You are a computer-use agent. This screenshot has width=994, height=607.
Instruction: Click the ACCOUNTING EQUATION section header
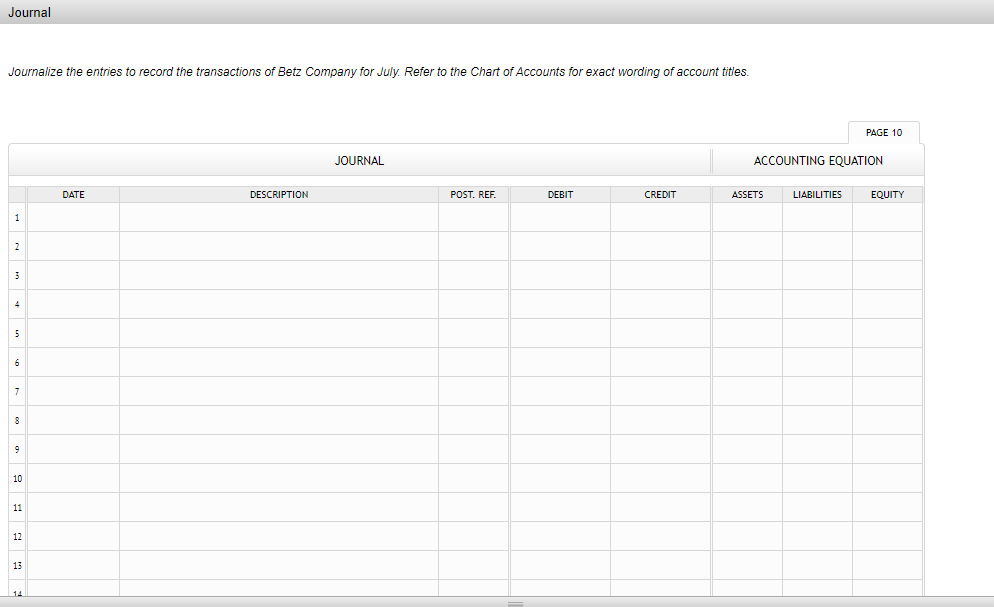[817, 160]
